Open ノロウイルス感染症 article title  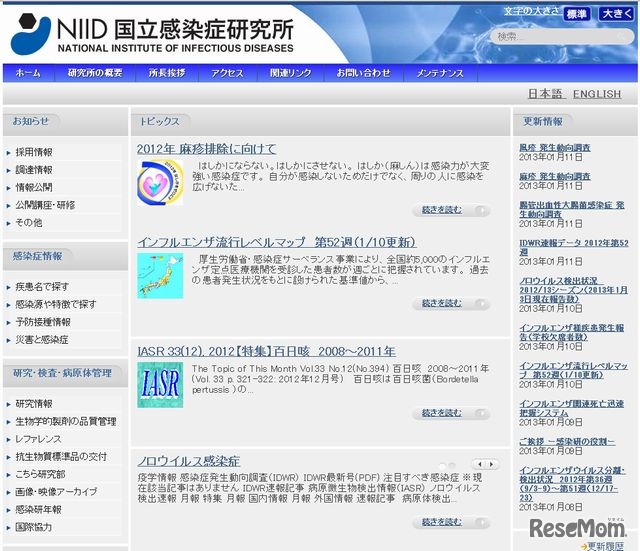coord(189,461)
